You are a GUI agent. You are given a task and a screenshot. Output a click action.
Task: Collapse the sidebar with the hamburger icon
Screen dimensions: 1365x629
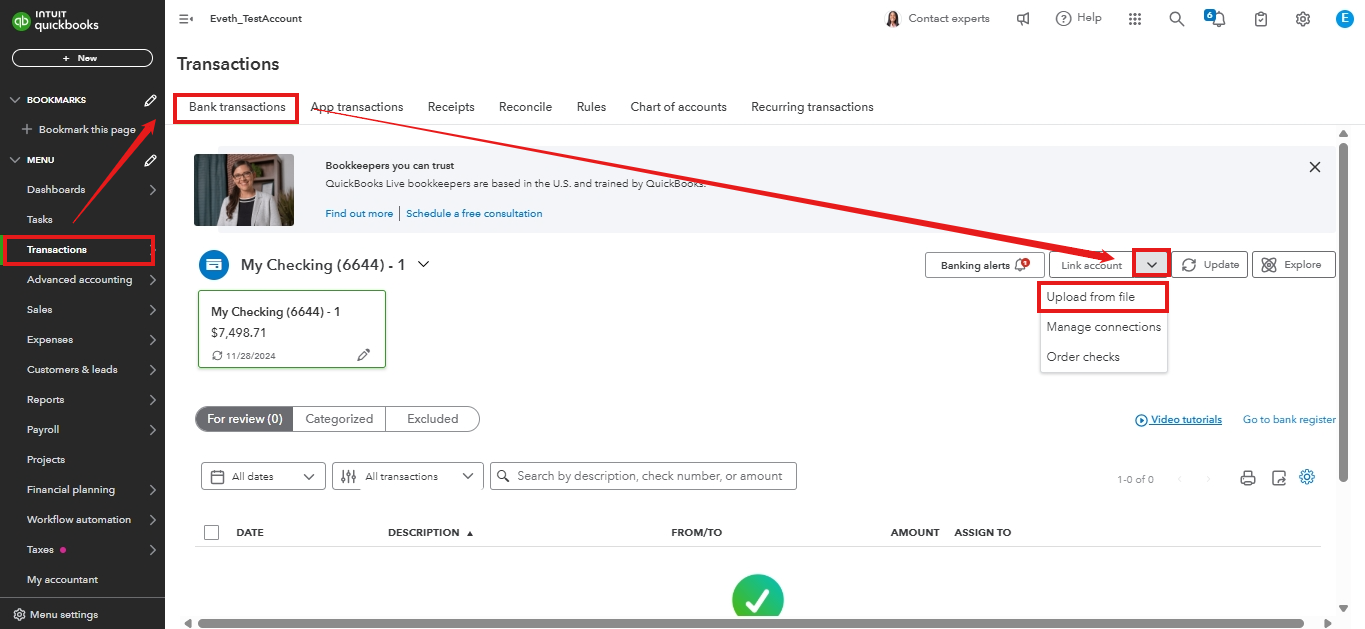tap(185, 19)
